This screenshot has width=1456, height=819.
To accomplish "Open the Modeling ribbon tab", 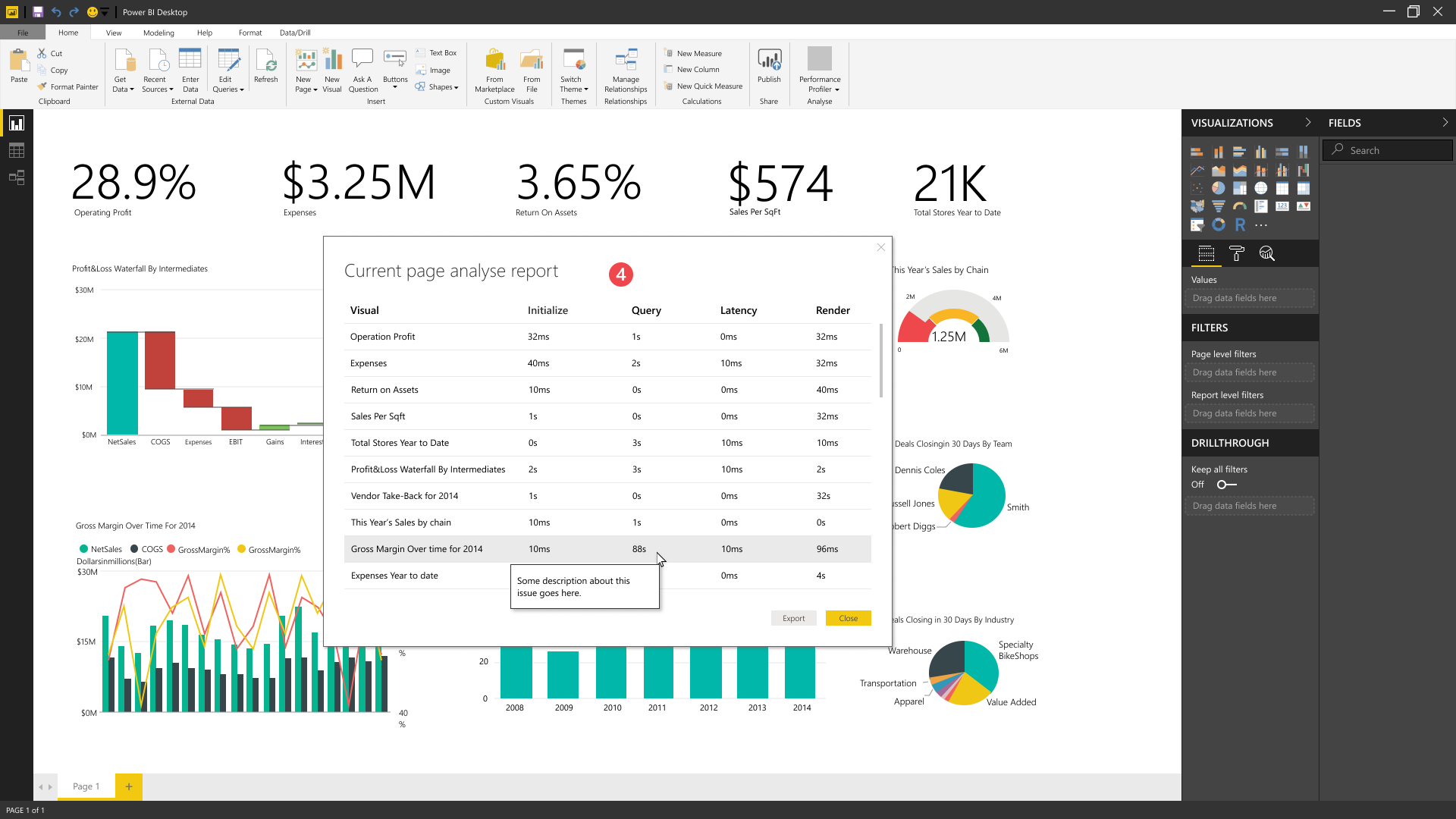I will pos(158,33).
